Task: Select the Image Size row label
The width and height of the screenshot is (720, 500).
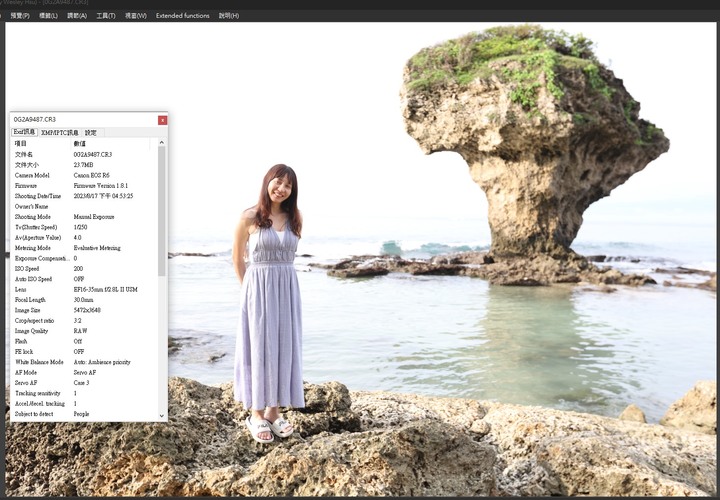Action: (x=27, y=310)
